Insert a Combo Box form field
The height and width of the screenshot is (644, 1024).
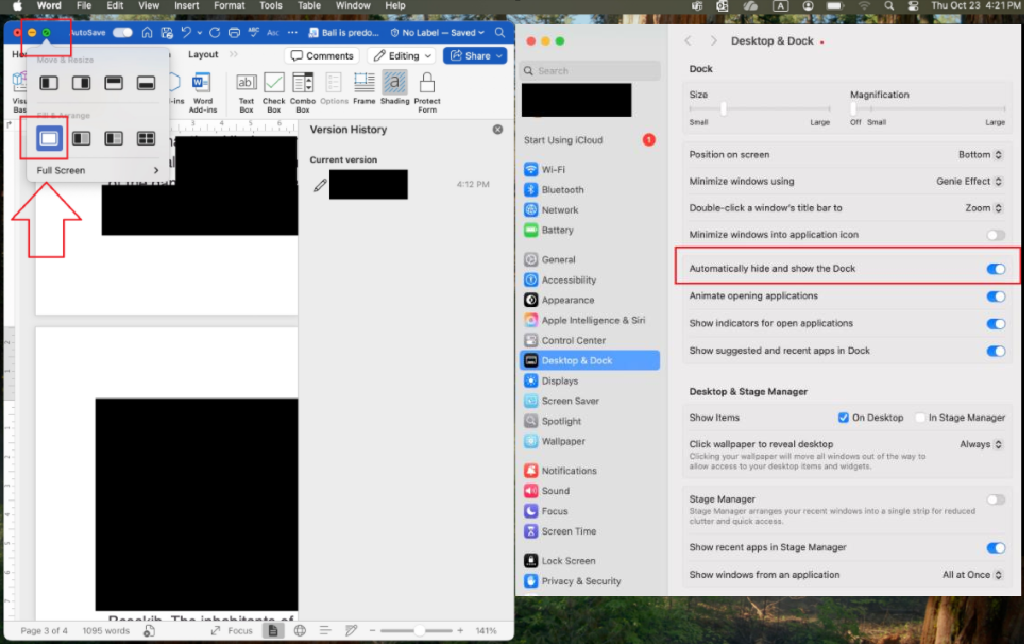pos(302,92)
